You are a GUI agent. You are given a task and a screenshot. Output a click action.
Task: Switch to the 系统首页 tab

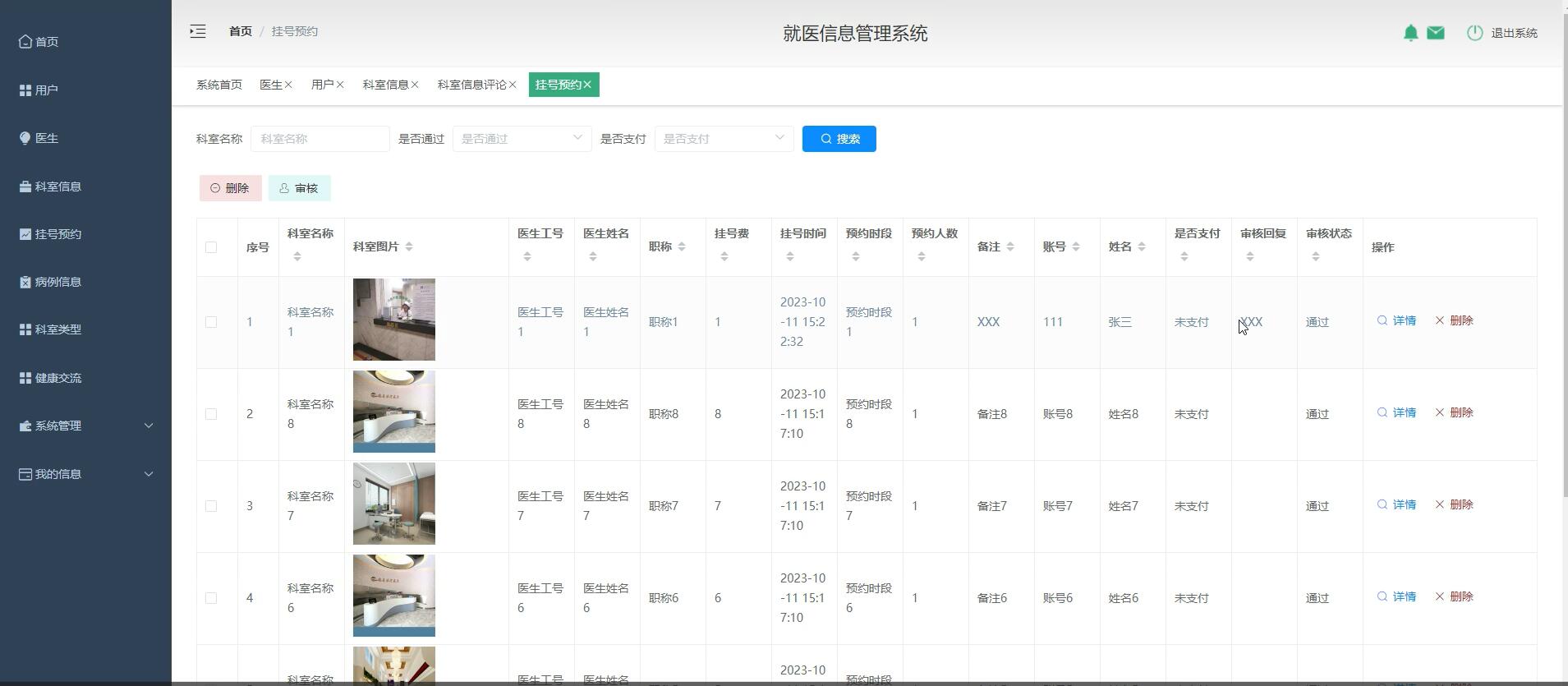click(x=219, y=85)
